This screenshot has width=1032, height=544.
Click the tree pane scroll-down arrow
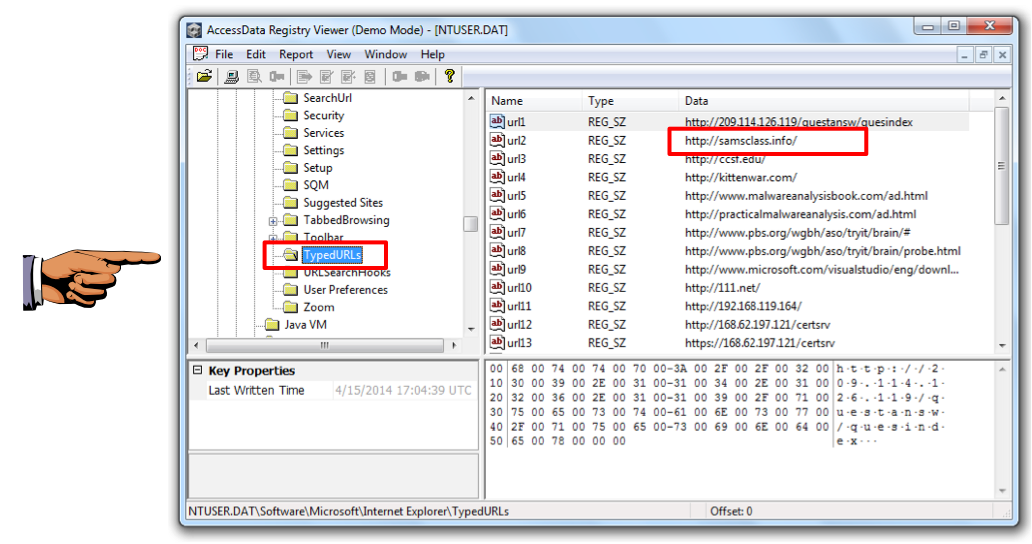471,329
